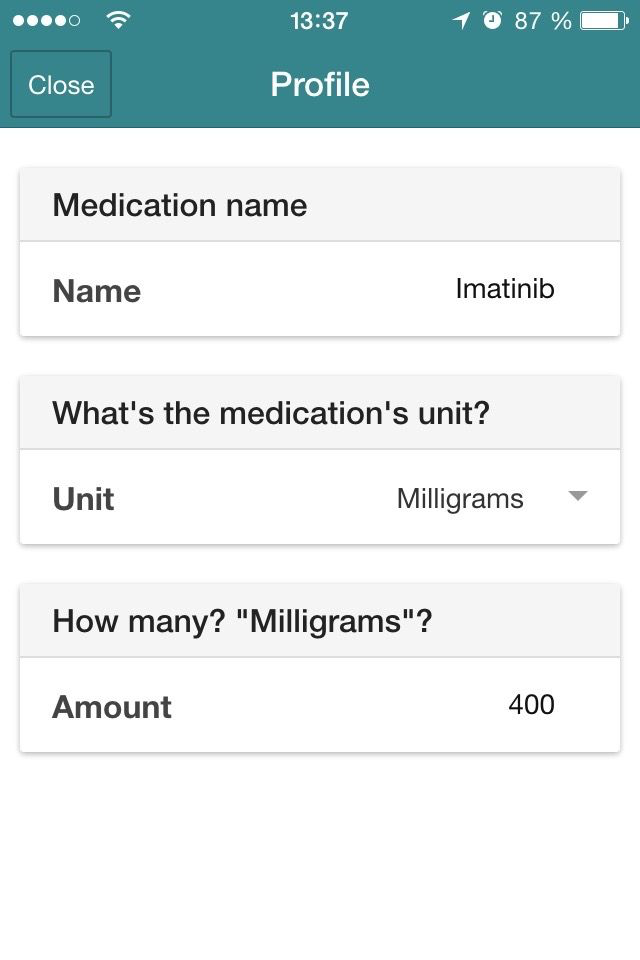Image resolution: width=640 pixels, height=960 pixels.
Task: Tap the Close button
Action: (61, 84)
